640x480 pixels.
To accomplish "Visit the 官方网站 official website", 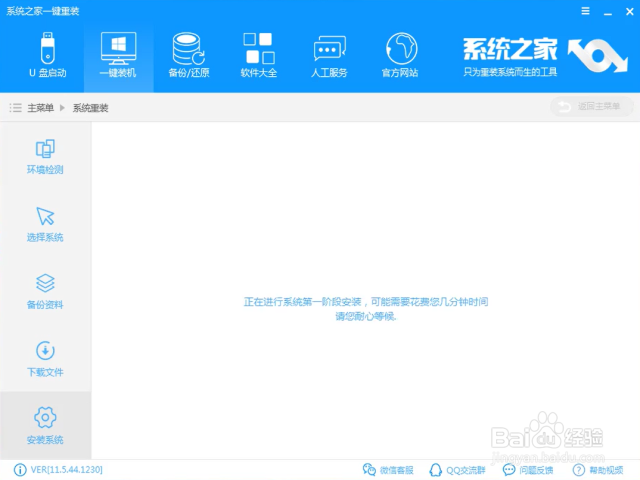I will tap(400, 55).
